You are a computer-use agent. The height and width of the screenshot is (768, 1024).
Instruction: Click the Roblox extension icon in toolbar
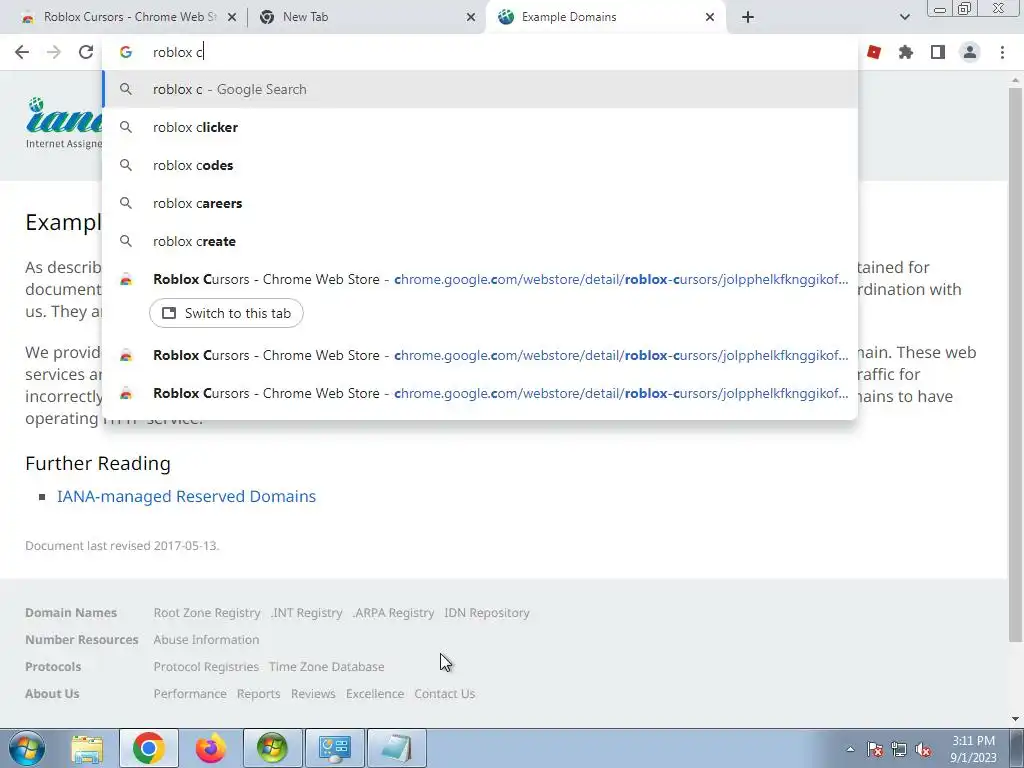click(874, 52)
